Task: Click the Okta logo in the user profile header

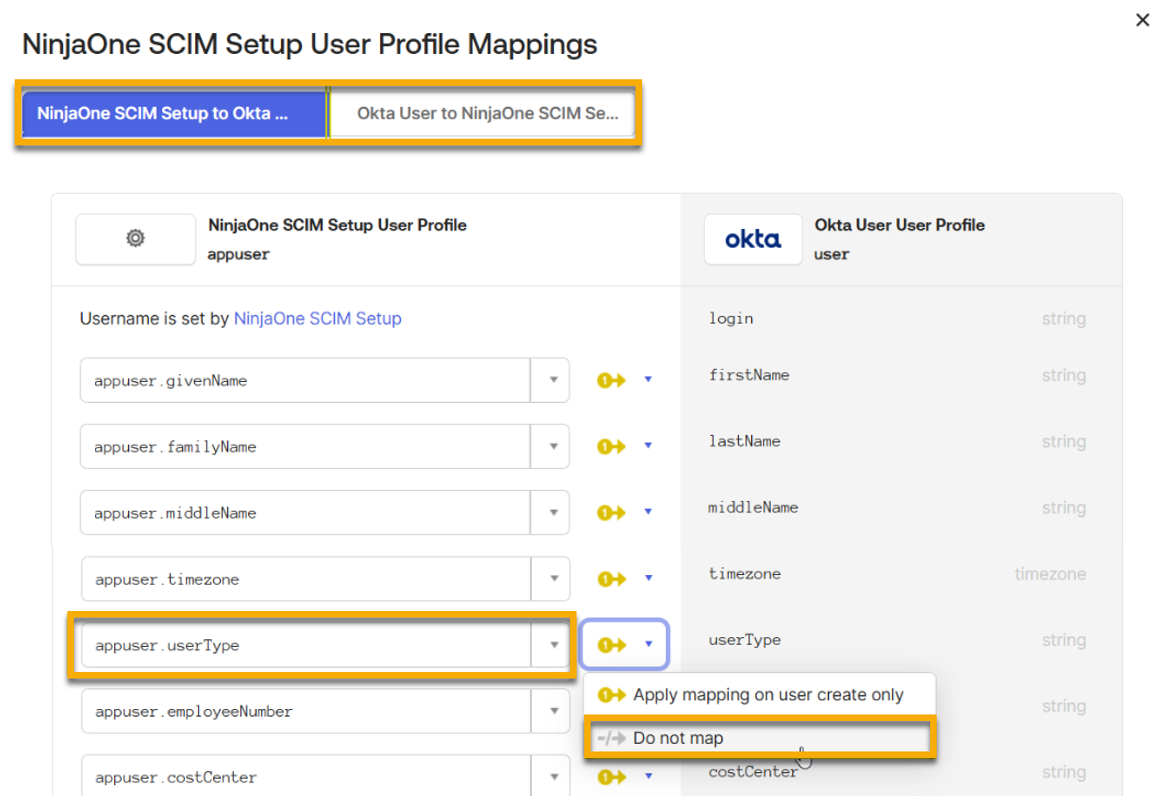Action: (x=753, y=239)
